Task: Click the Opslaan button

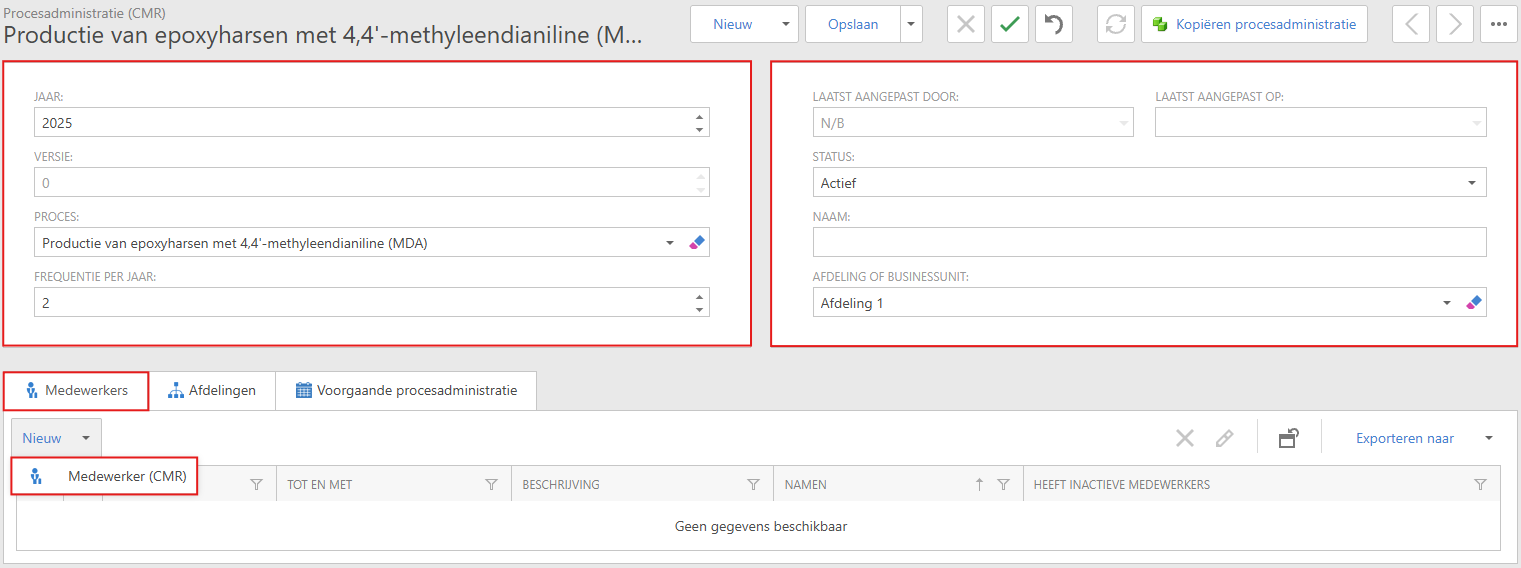Action: click(x=852, y=24)
